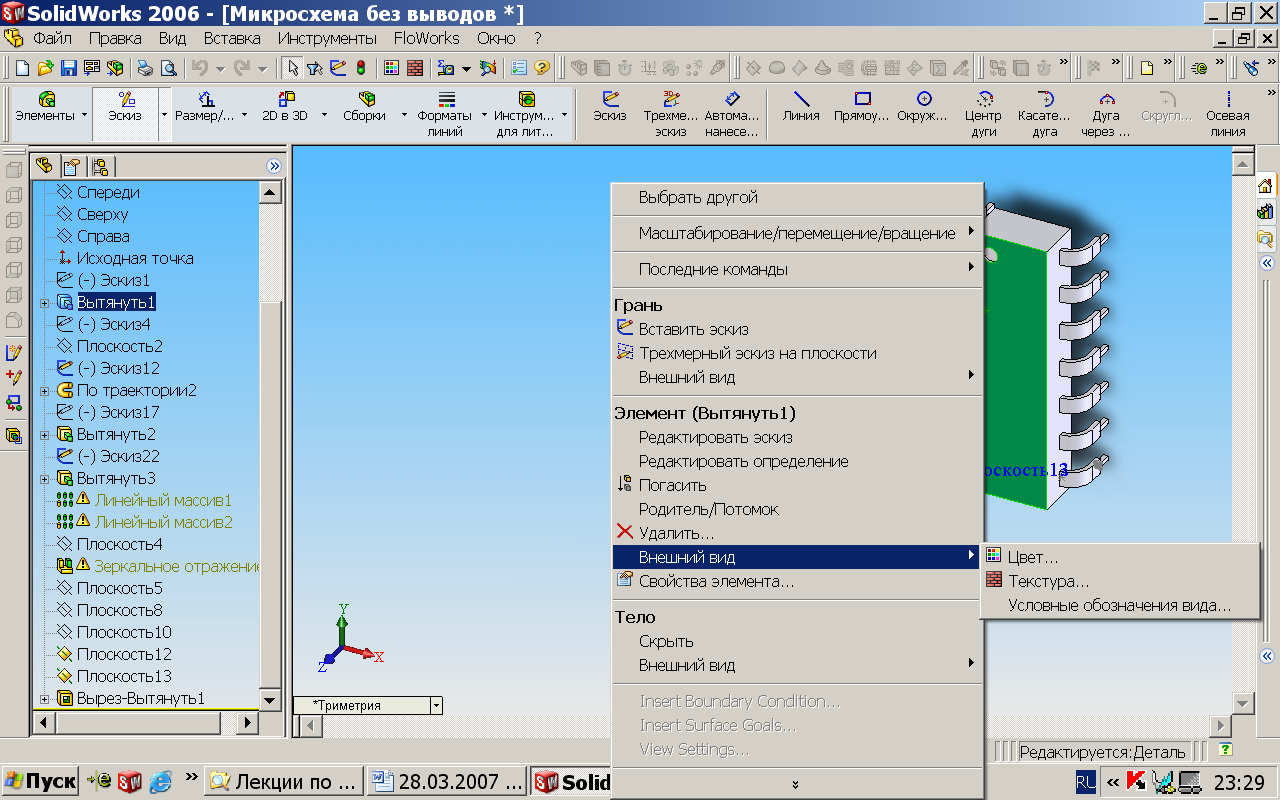This screenshot has width=1280, height=800.
Task: Click the selection filter funnel icon
Action: point(315,68)
